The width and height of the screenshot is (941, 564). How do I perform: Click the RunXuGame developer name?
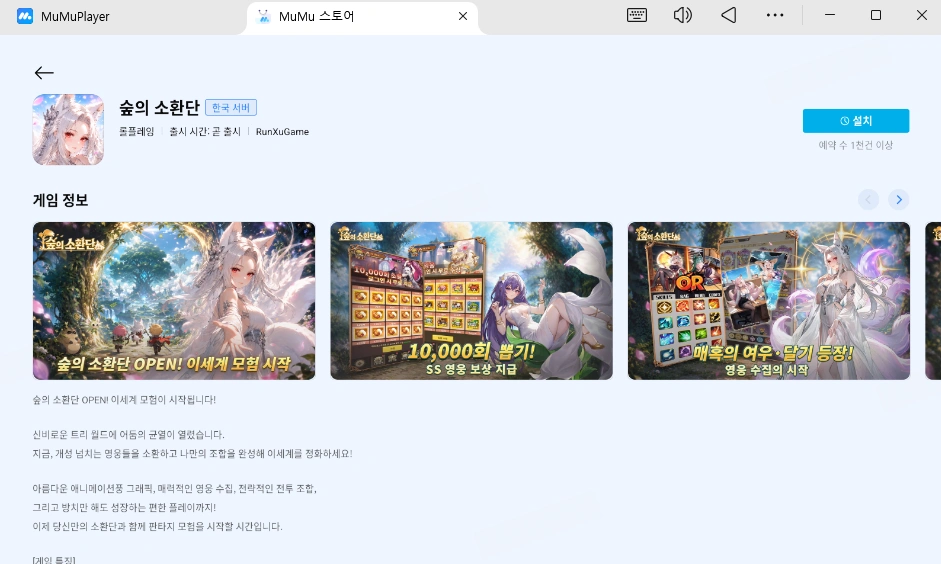click(x=282, y=132)
